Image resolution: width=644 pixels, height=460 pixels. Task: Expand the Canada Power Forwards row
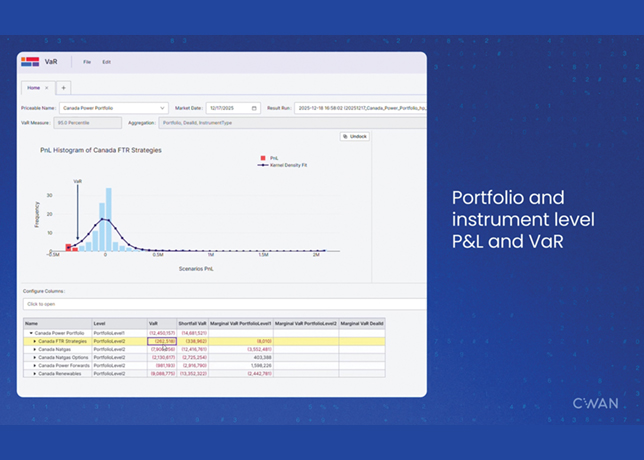click(34, 365)
